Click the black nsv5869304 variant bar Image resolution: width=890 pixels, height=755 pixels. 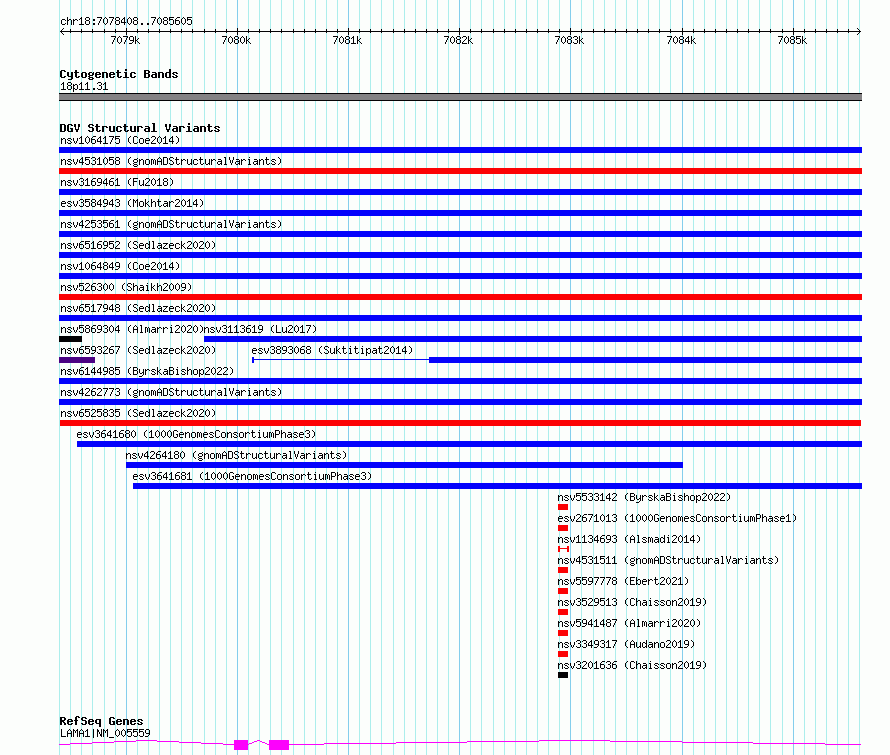tap(70, 339)
